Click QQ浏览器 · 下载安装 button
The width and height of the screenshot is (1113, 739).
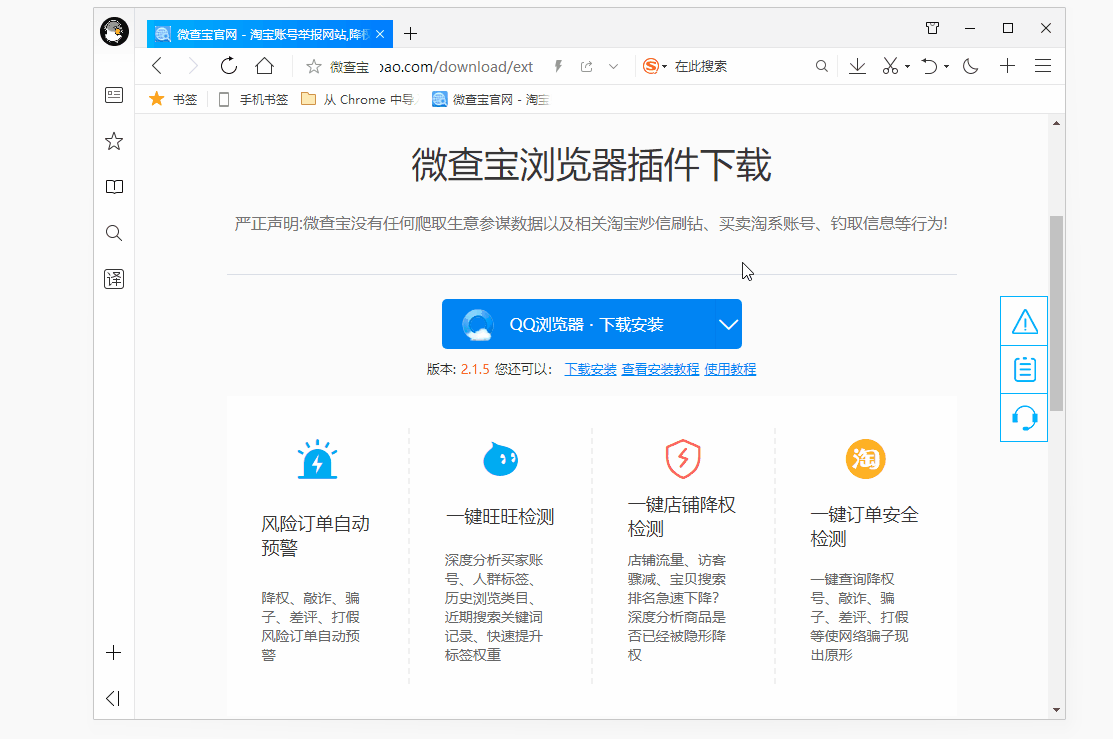(578, 324)
